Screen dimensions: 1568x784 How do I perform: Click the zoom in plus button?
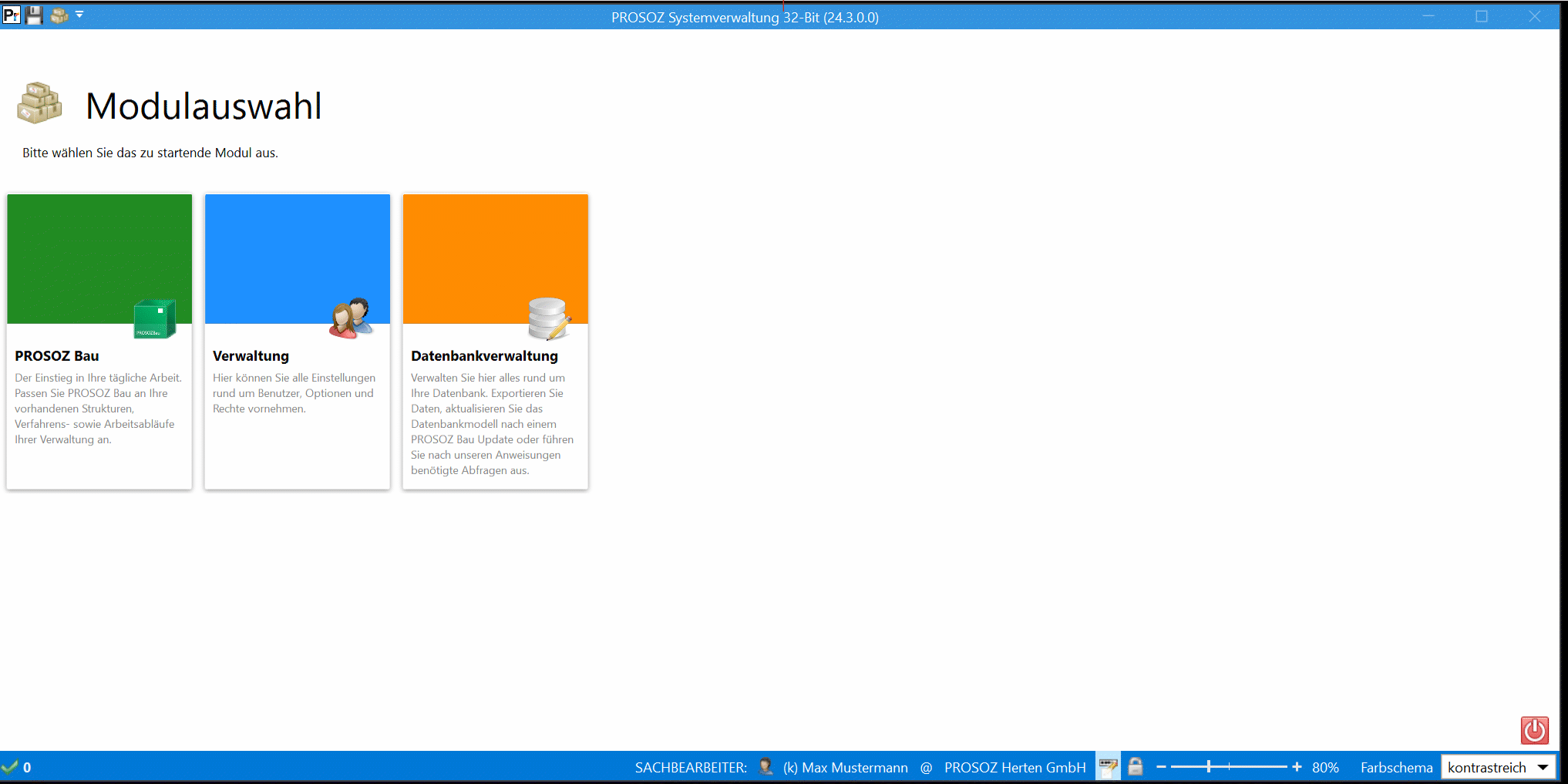click(x=1297, y=767)
